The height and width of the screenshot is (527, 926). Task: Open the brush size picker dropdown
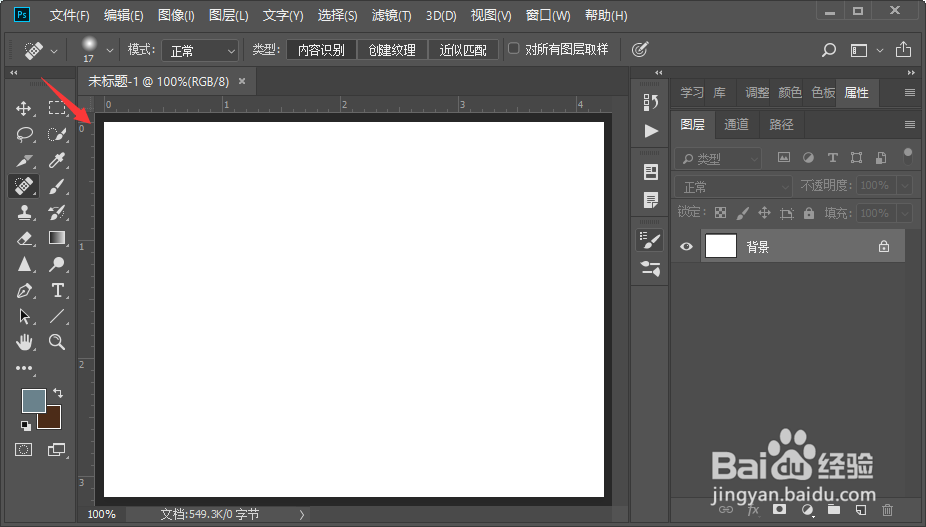click(x=110, y=51)
